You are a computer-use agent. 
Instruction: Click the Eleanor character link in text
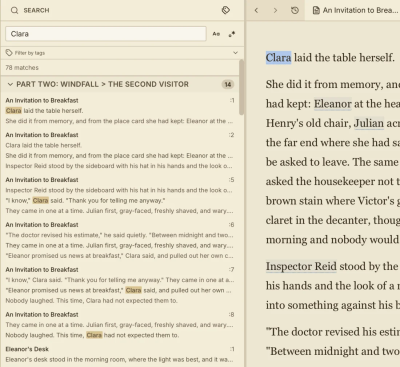pos(332,104)
